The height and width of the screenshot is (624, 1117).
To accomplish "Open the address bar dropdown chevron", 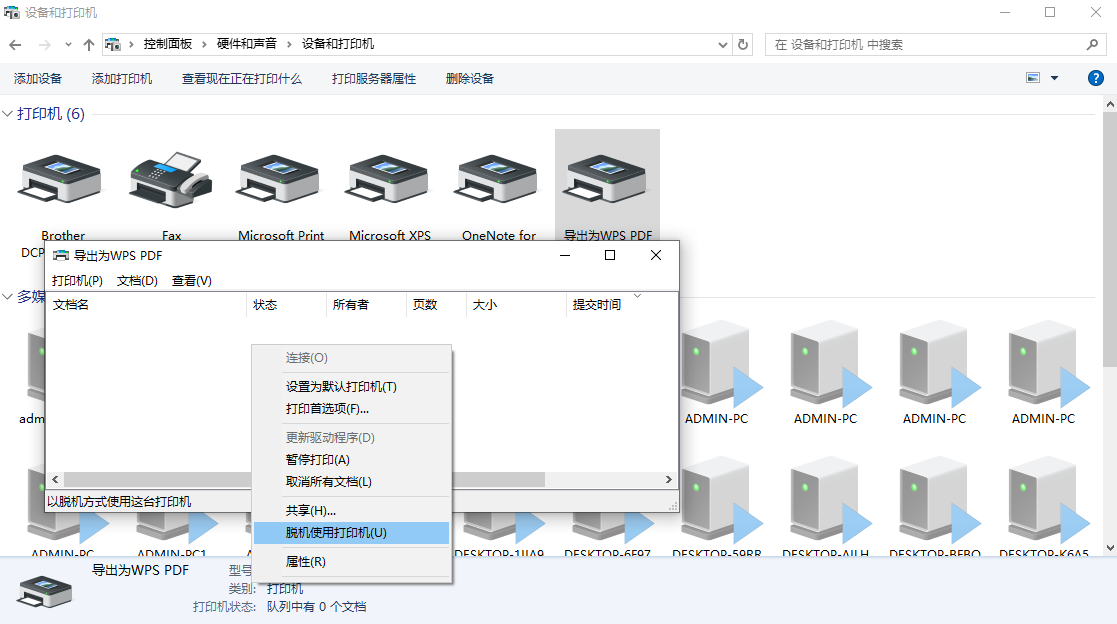I will [x=722, y=44].
